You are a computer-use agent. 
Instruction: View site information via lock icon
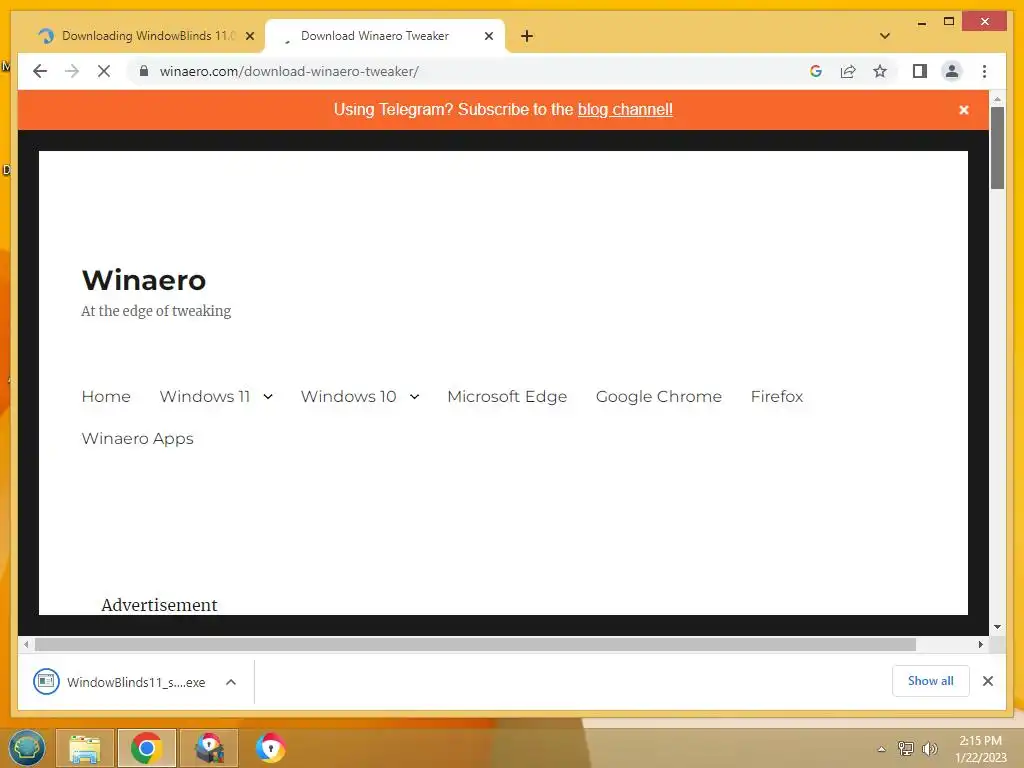point(144,71)
